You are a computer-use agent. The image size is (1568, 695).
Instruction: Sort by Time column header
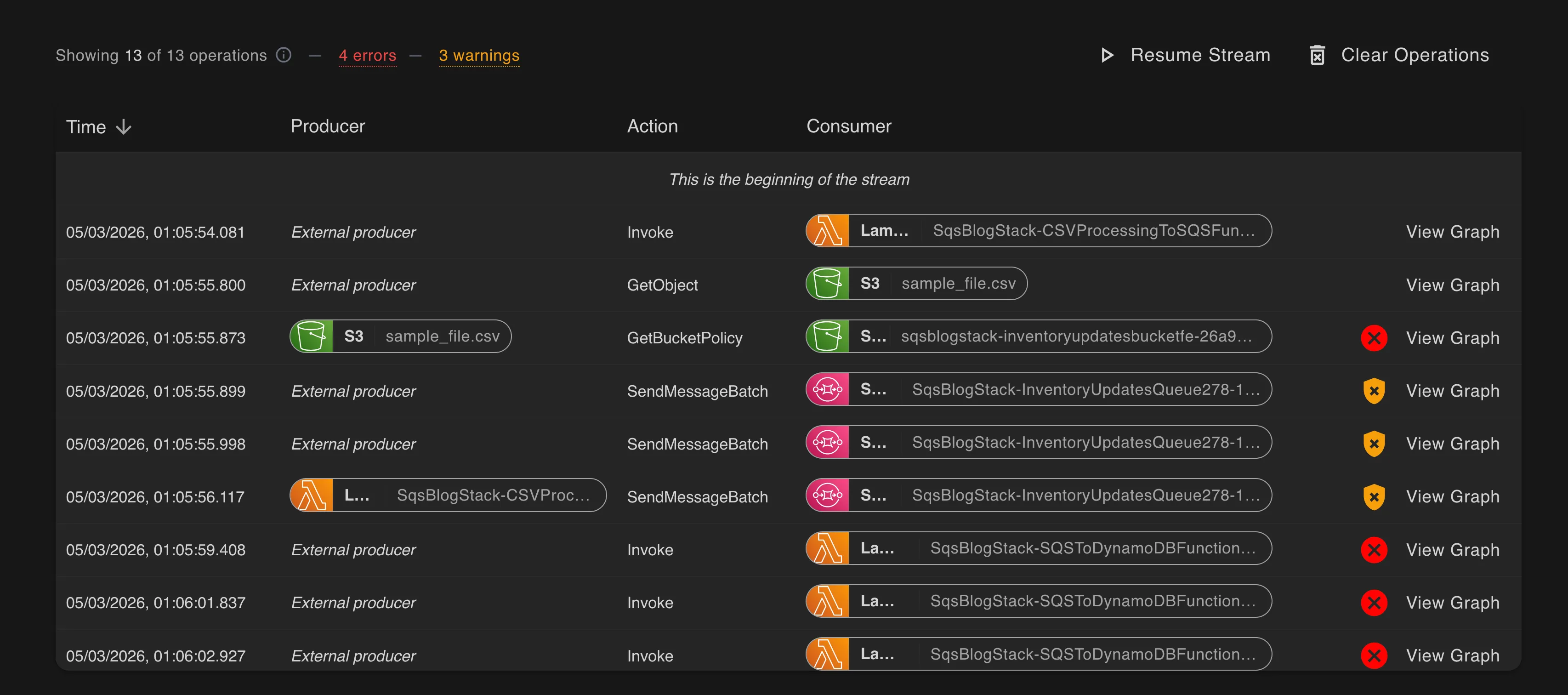point(86,126)
